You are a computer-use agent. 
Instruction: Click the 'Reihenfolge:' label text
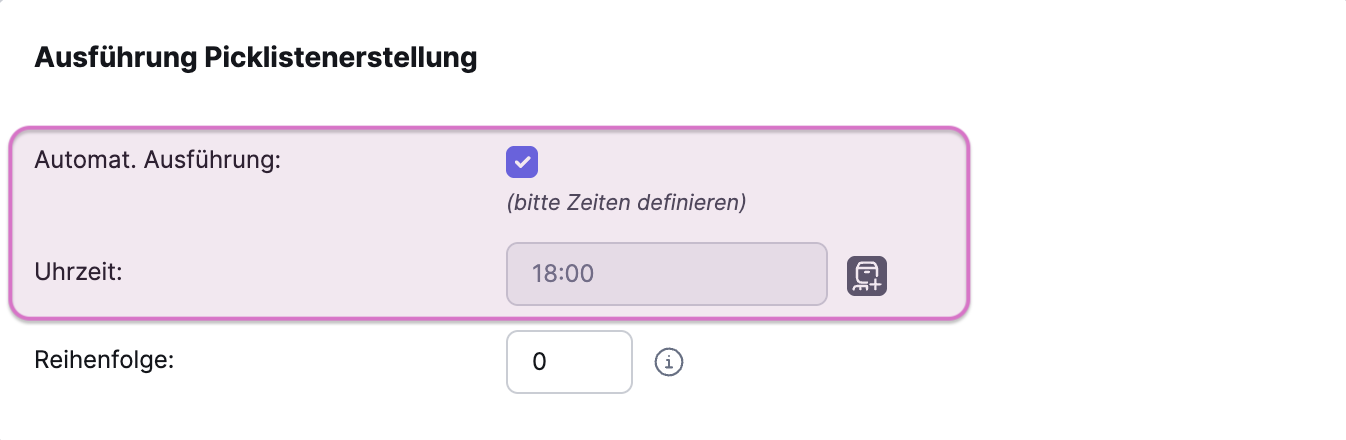click(104, 360)
